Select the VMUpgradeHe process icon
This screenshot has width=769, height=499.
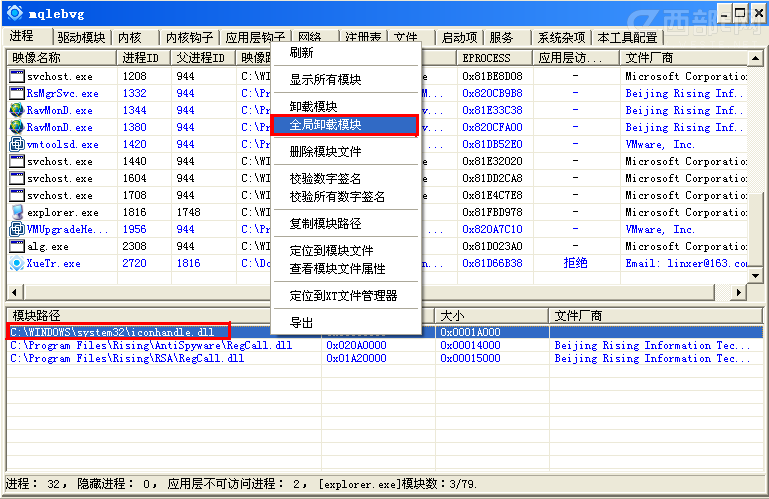[16, 229]
